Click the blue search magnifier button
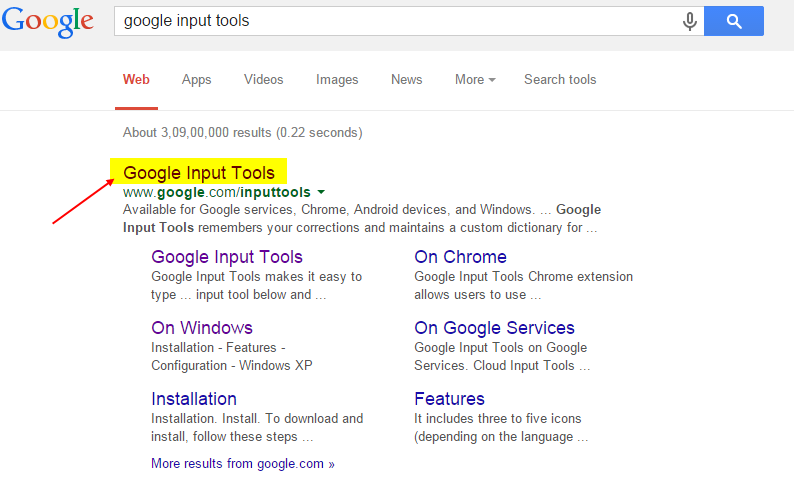This screenshot has width=794, height=489. coord(734,21)
